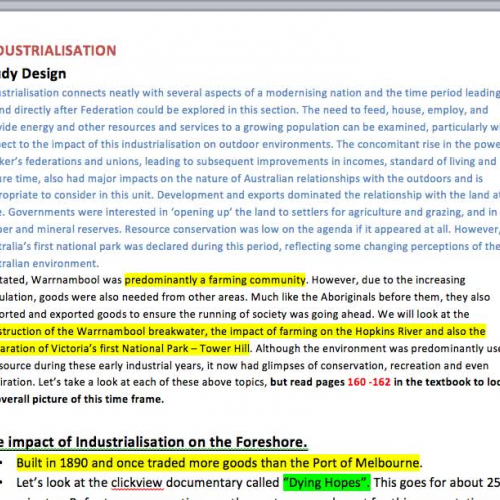Image resolution: width=500 pixels, height=500 pixels.
Task: Click the blue phrase 'Australian relationships'
Action: pos(302,179)
